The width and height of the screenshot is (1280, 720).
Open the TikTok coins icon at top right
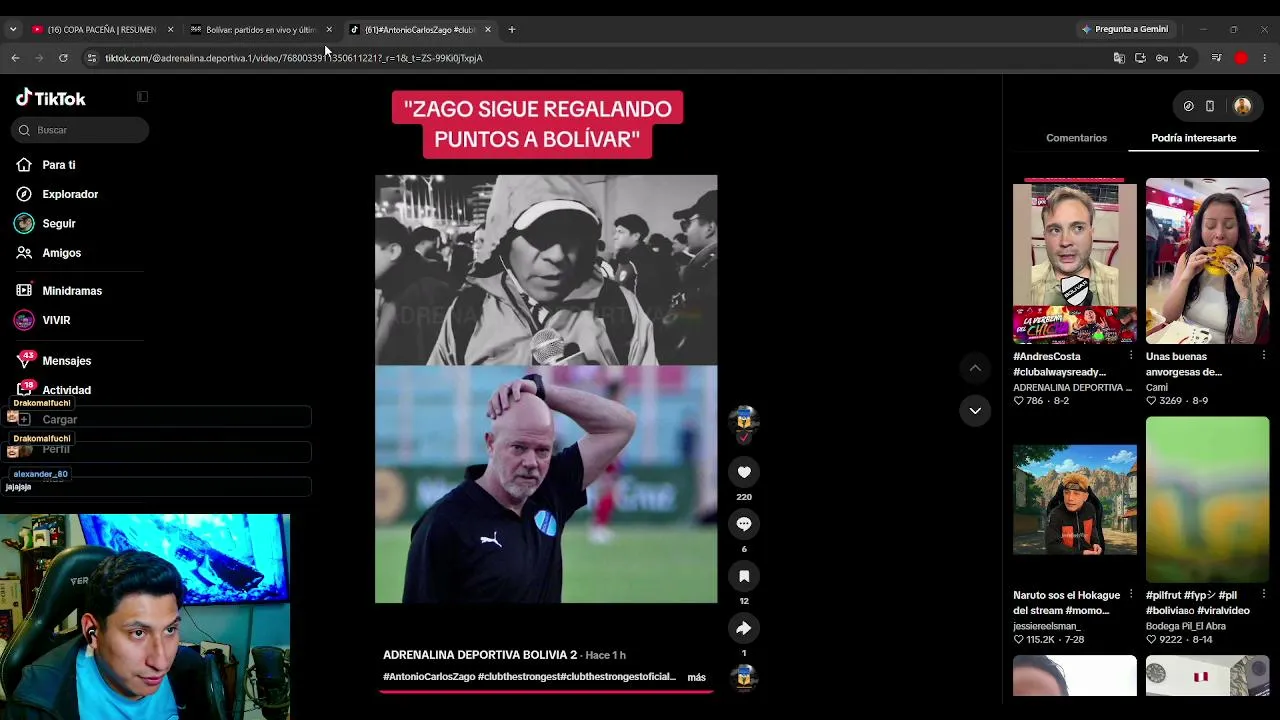(1188, 106)
